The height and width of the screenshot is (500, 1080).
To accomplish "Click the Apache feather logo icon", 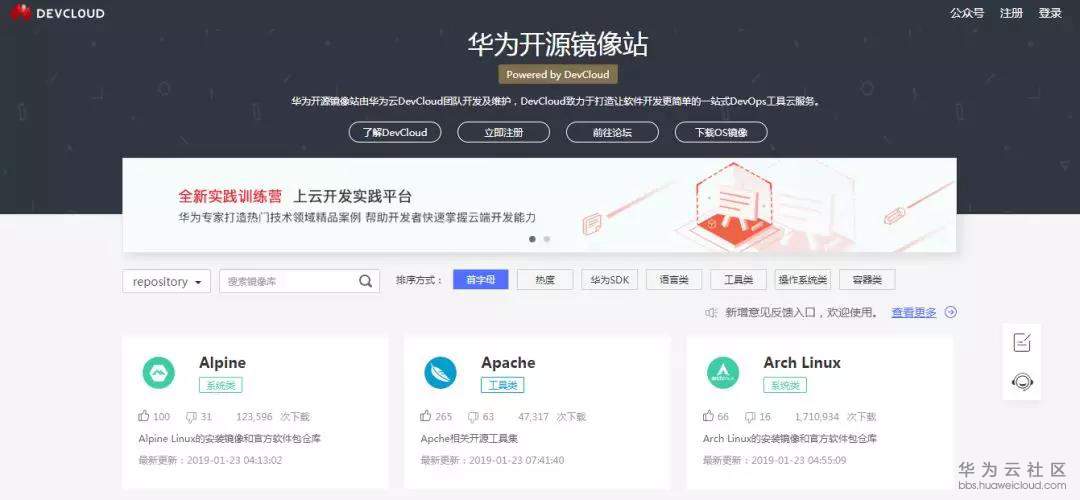I will (x=441, y=373).
